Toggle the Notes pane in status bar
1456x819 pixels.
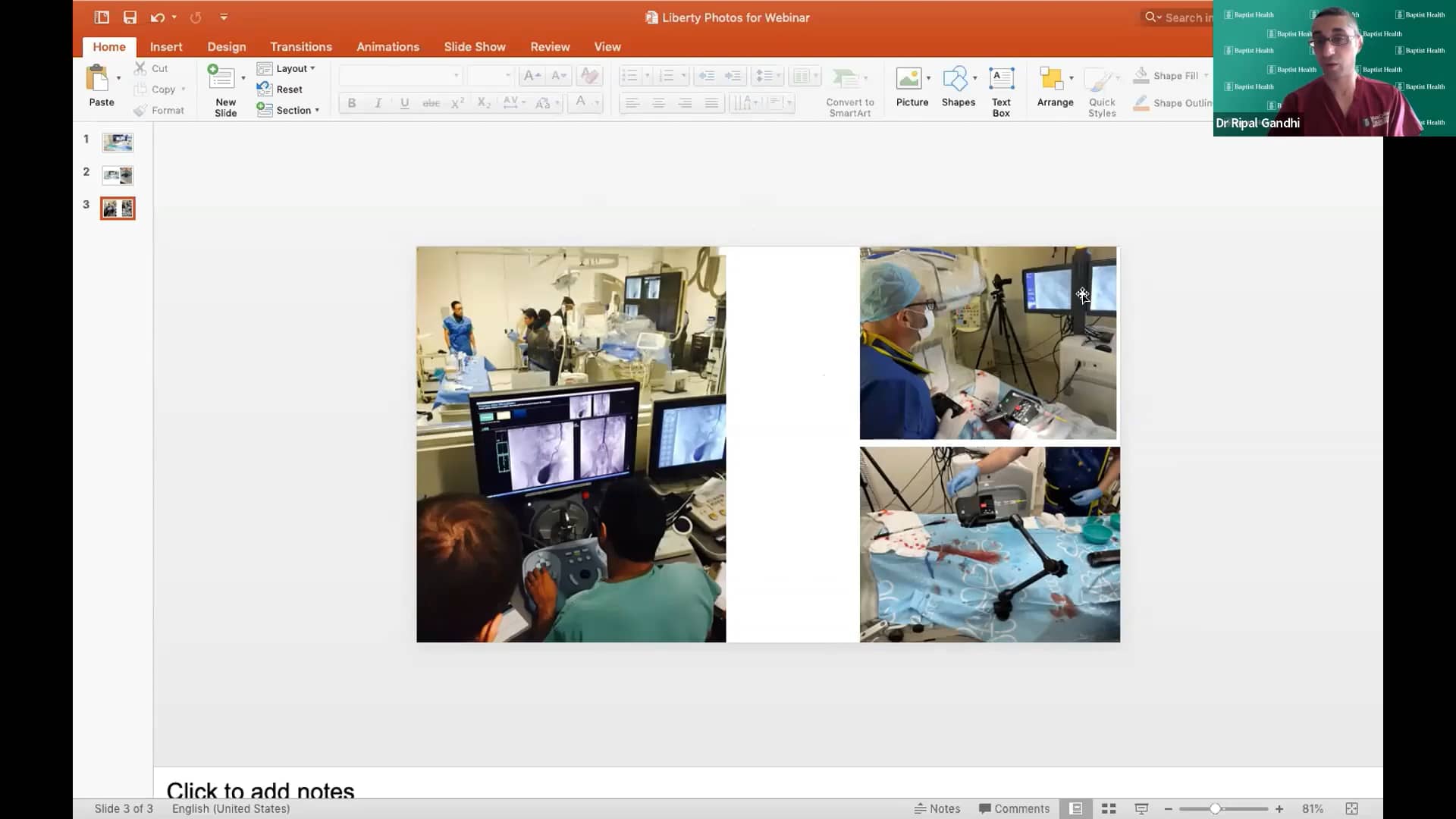937,808
